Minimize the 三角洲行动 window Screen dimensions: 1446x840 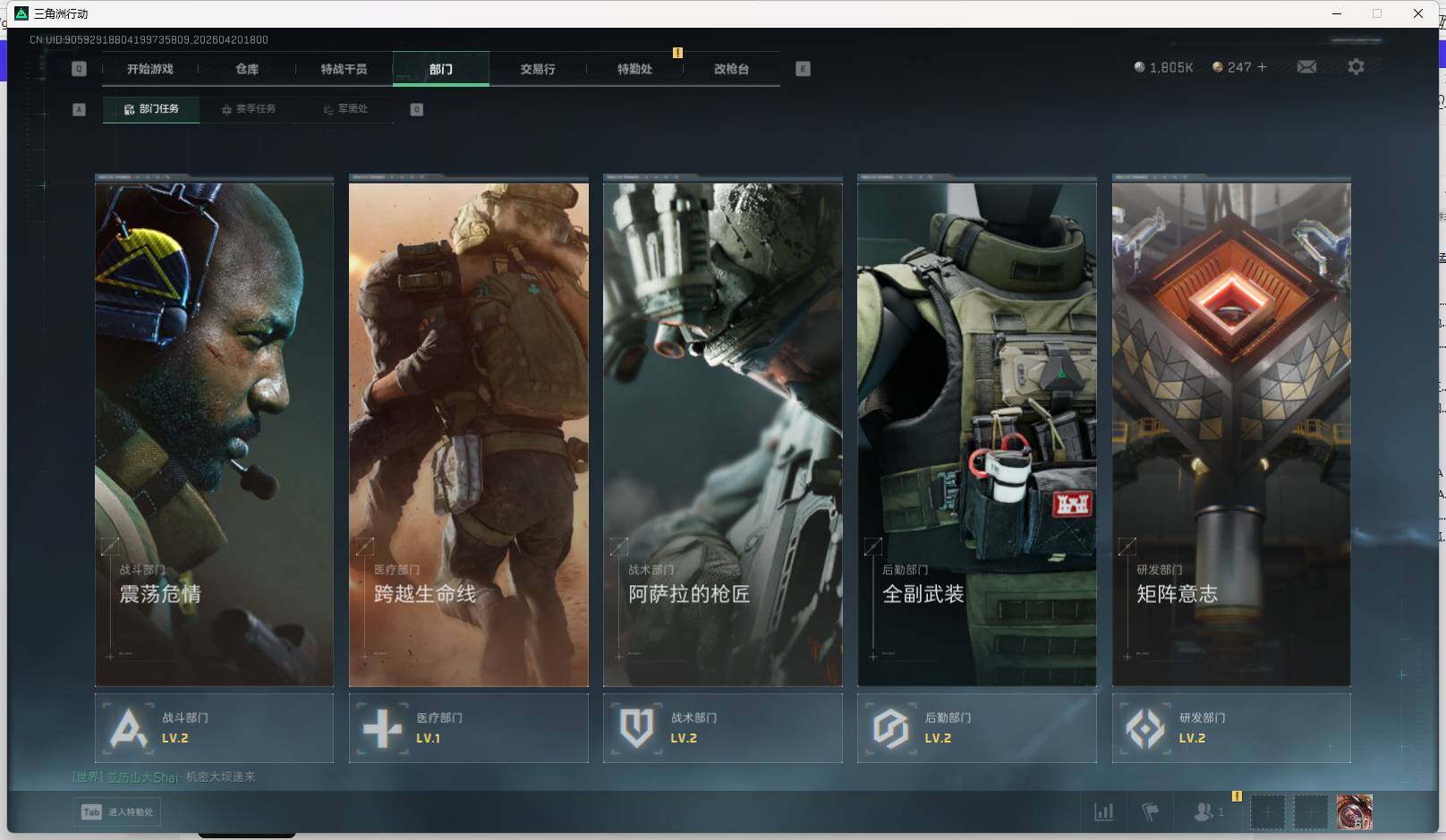[x=1337, y=13]
